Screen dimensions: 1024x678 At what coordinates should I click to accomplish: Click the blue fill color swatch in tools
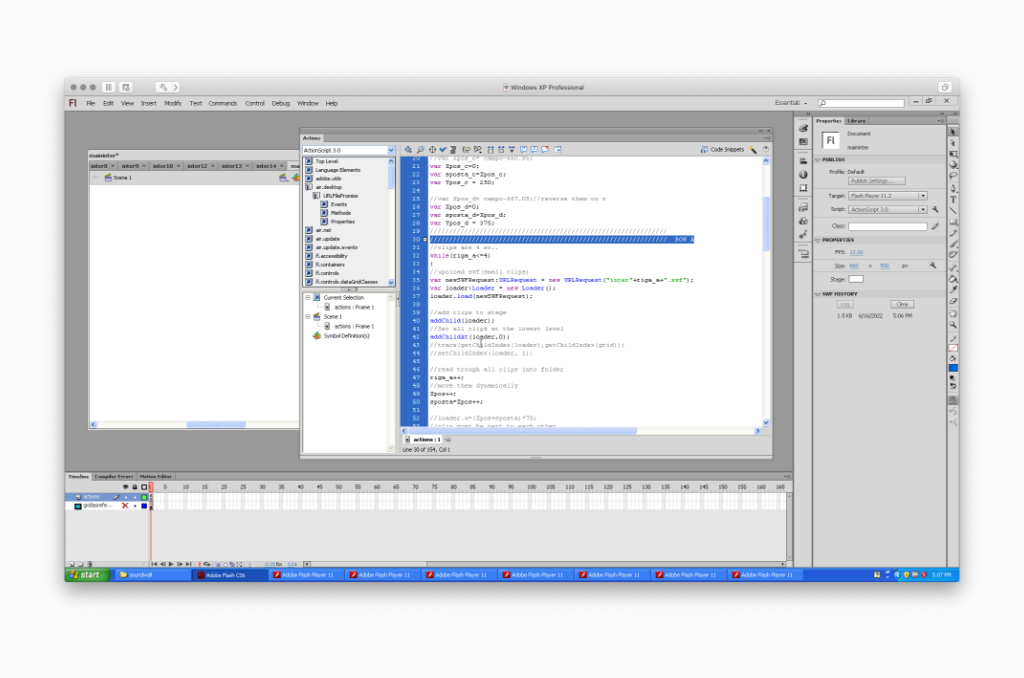(x=953, y=368)
